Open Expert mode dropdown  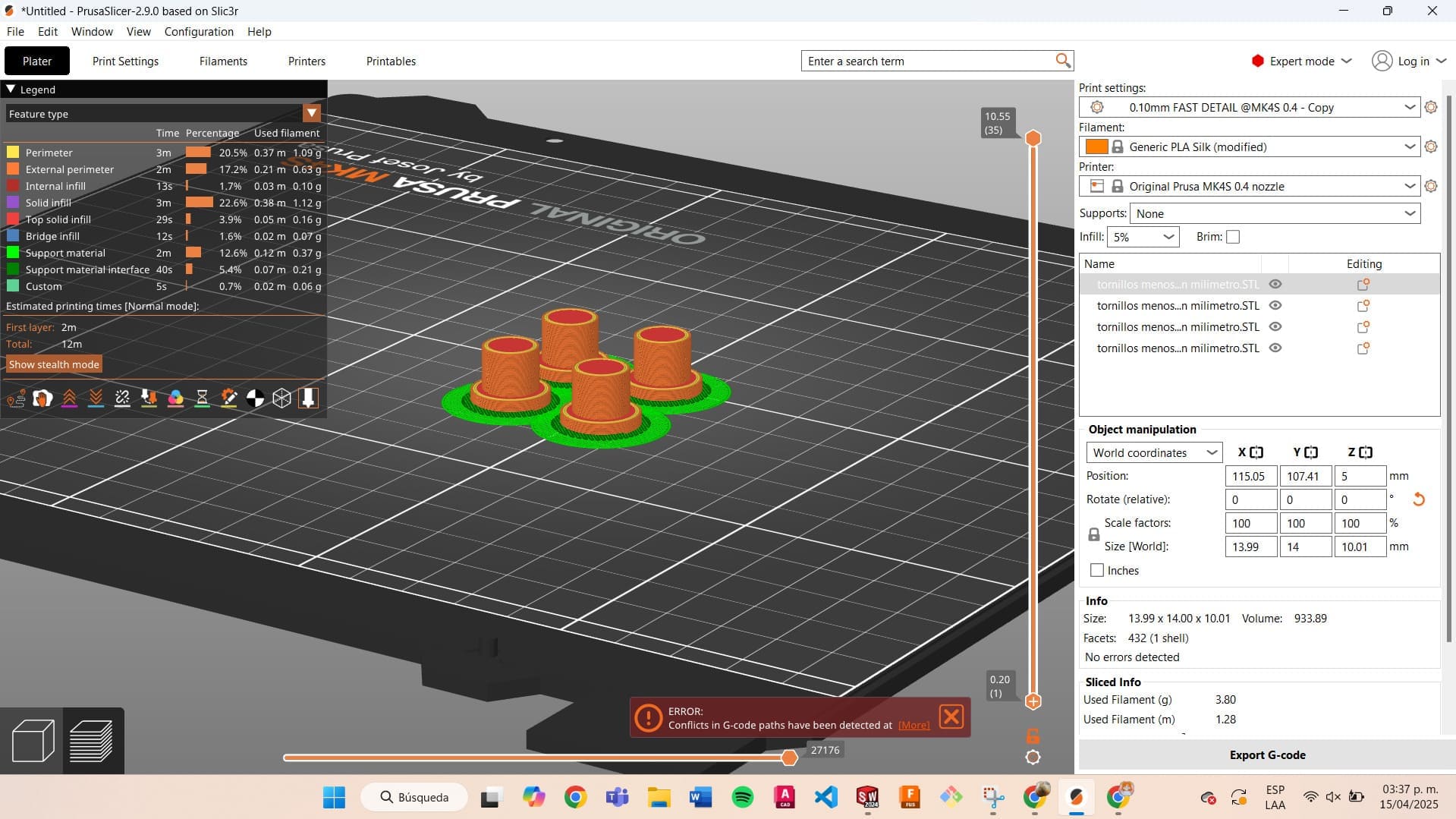[1302, 61]
